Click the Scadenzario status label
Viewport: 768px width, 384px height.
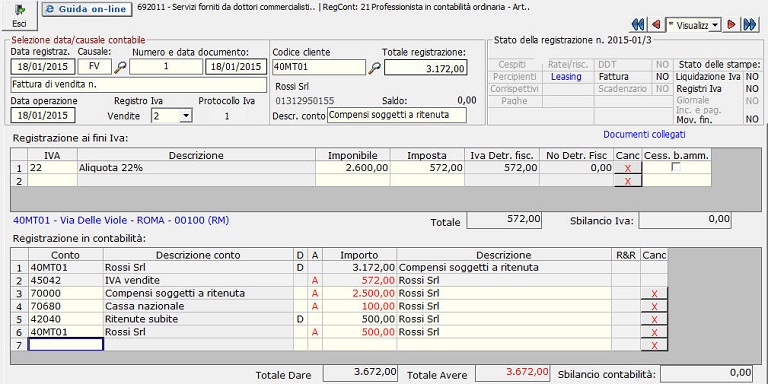coord(623,89)
